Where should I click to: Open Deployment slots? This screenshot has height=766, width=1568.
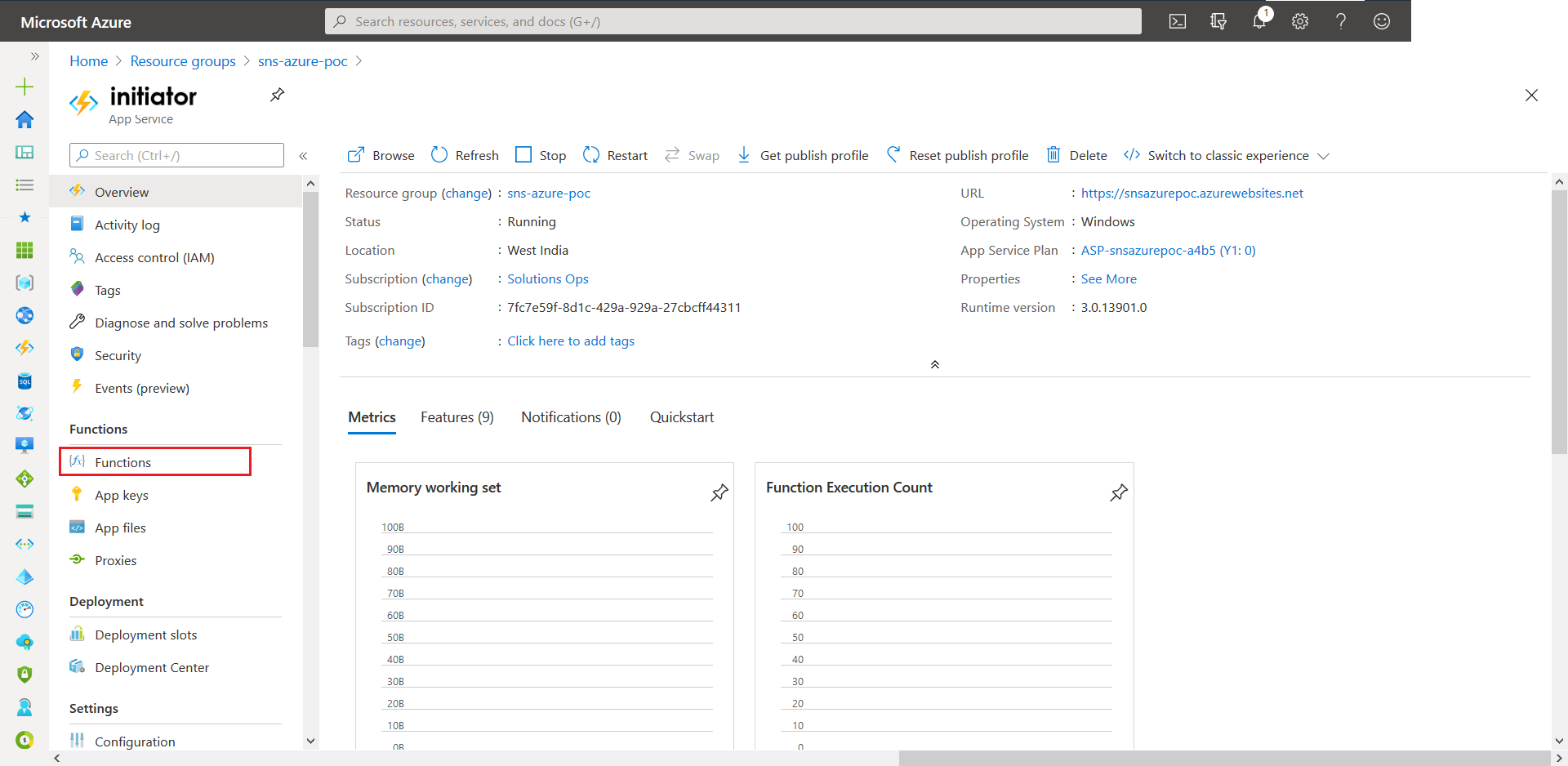tap(176, 635)
